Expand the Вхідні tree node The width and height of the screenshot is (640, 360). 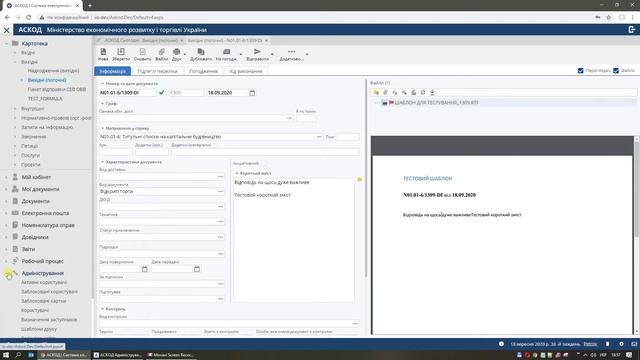coord(15,53)
